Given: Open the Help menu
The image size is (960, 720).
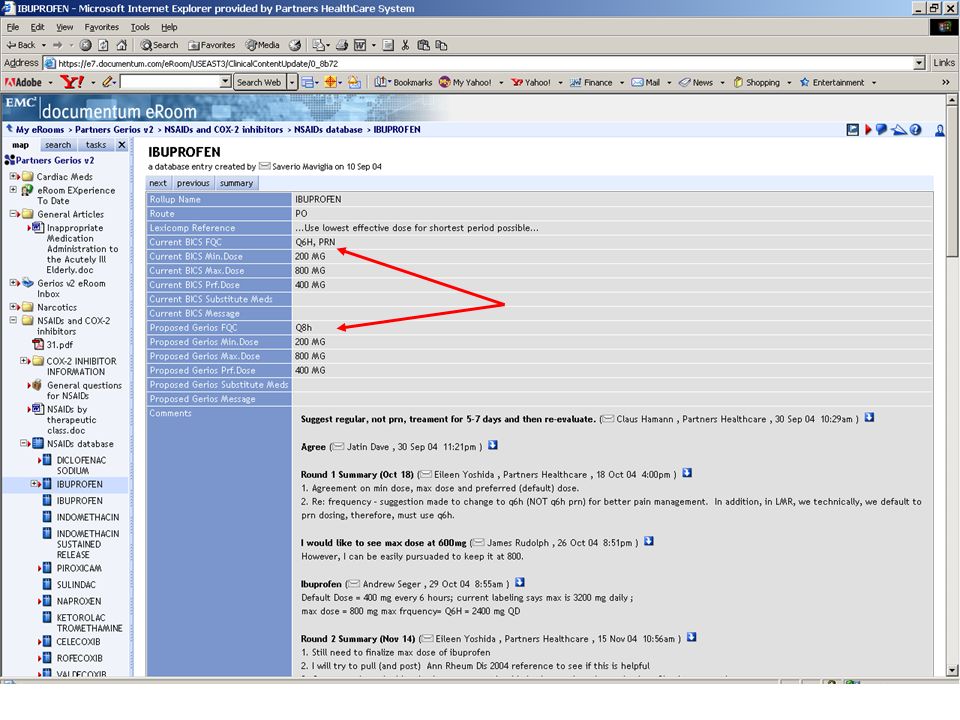Looking at the screenshot, I should point(169,27).
